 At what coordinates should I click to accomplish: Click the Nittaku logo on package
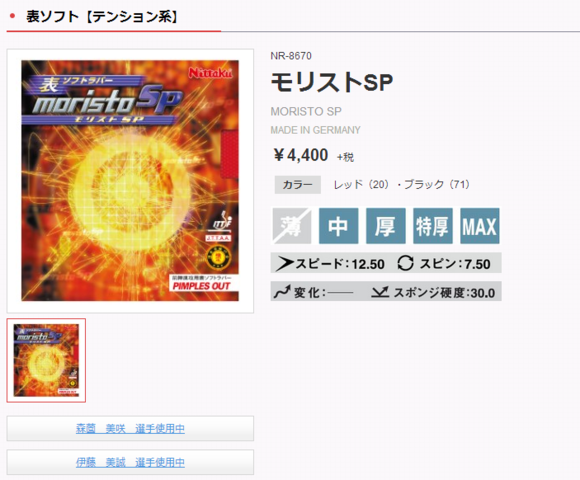pos(210,73)
